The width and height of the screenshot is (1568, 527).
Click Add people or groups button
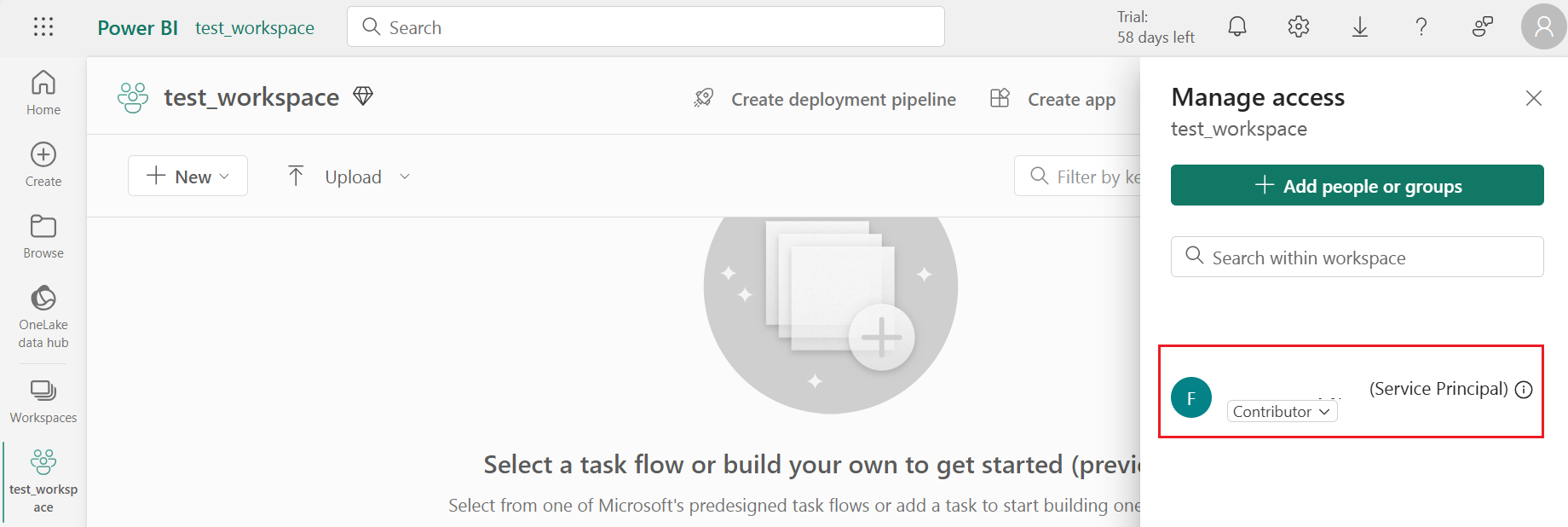click(1357, 185)
